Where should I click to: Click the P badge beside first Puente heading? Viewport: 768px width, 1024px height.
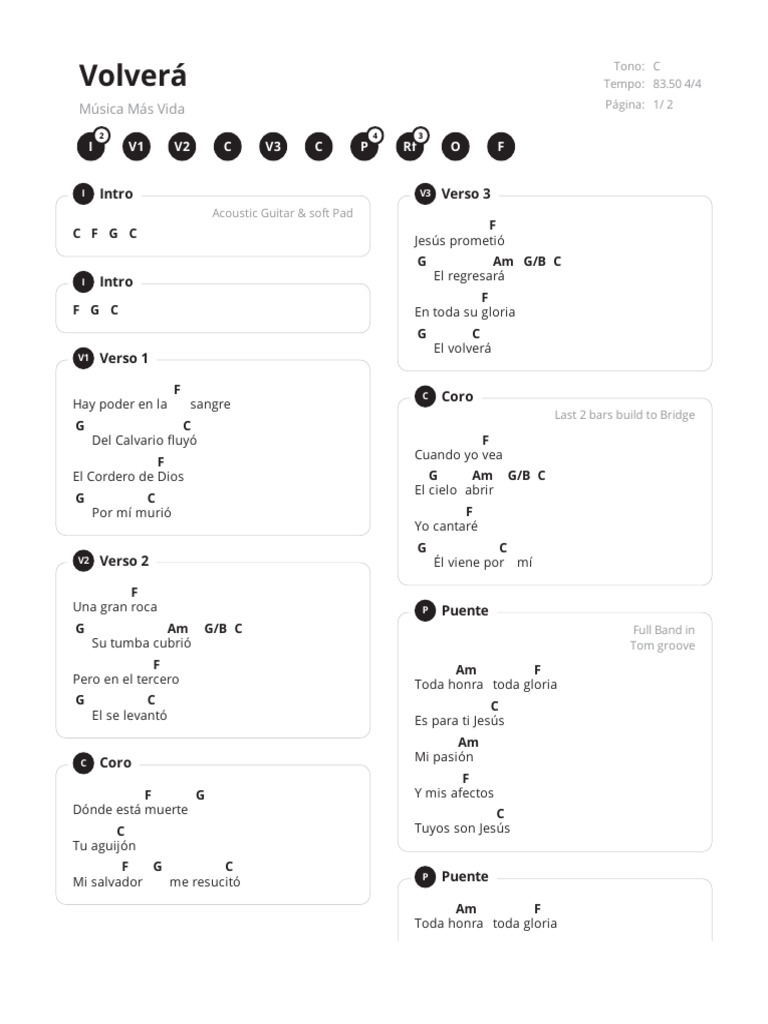click(x=425, y=611)
